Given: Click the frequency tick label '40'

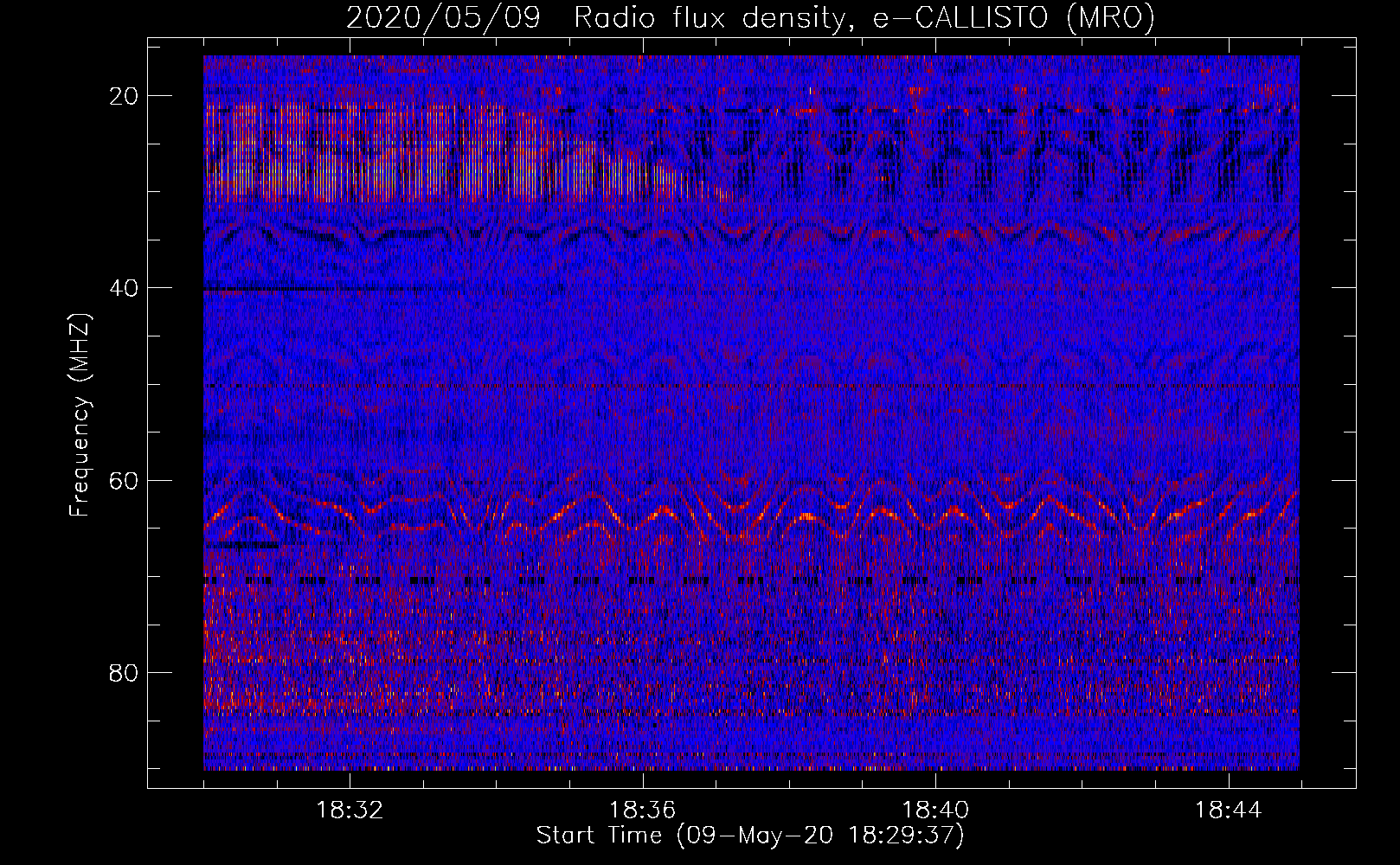Looking at the screenshot, I should [125, 288].
